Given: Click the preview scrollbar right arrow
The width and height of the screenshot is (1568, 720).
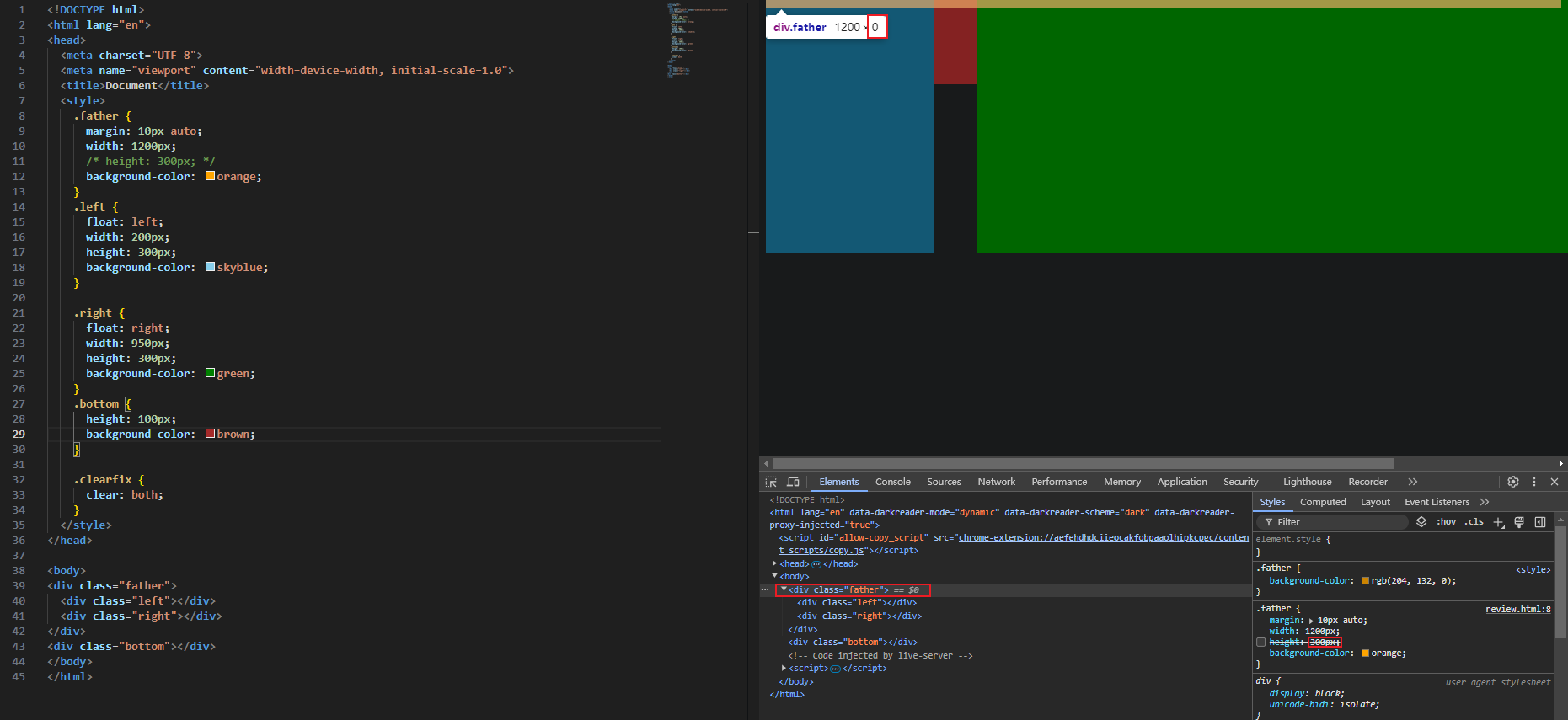Looking at the screenshot, I should coord(1560,463).
